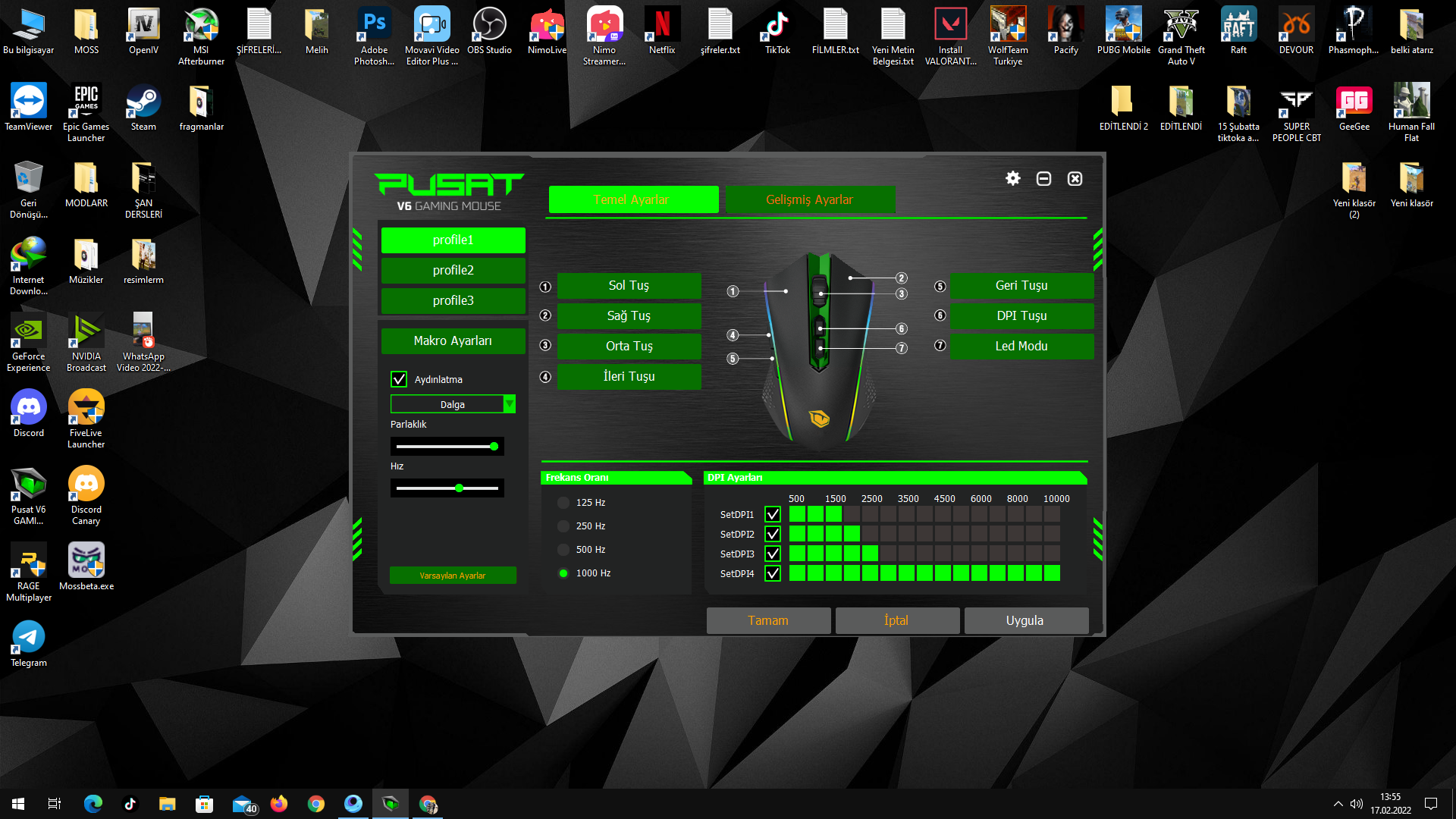Open NVIDIA Broadcast desktop icon
The image size is (1456, 819).
point(86,343)
